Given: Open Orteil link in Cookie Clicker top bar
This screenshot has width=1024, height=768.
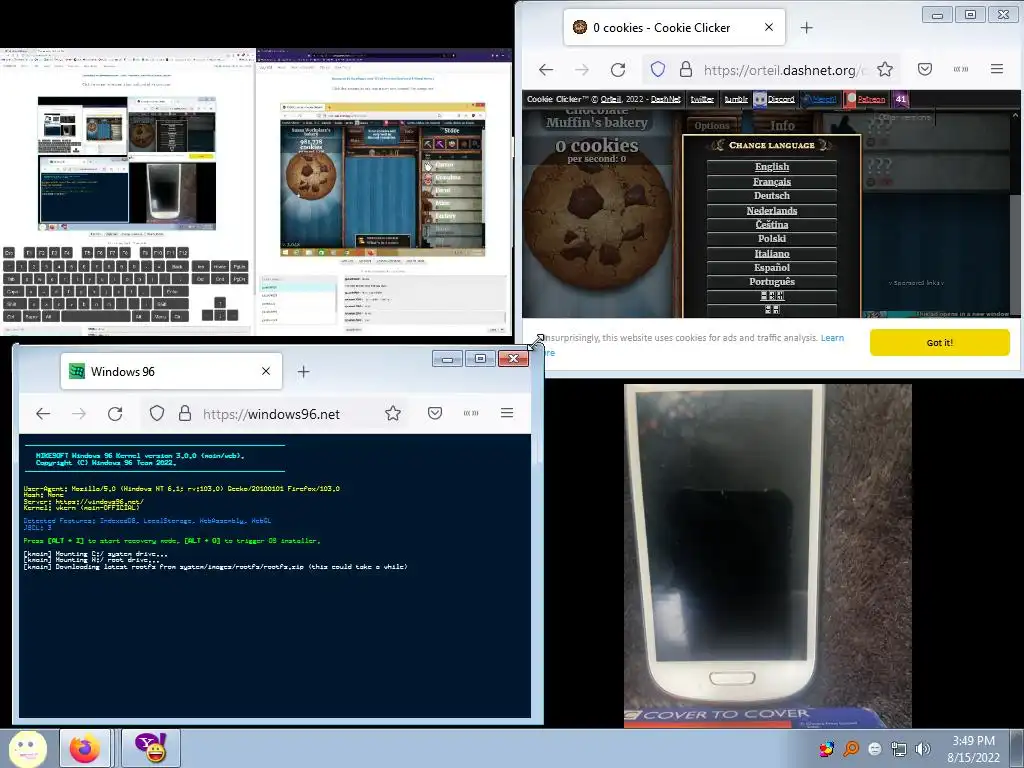Looking at the screenshot, I should coord(611,99).
